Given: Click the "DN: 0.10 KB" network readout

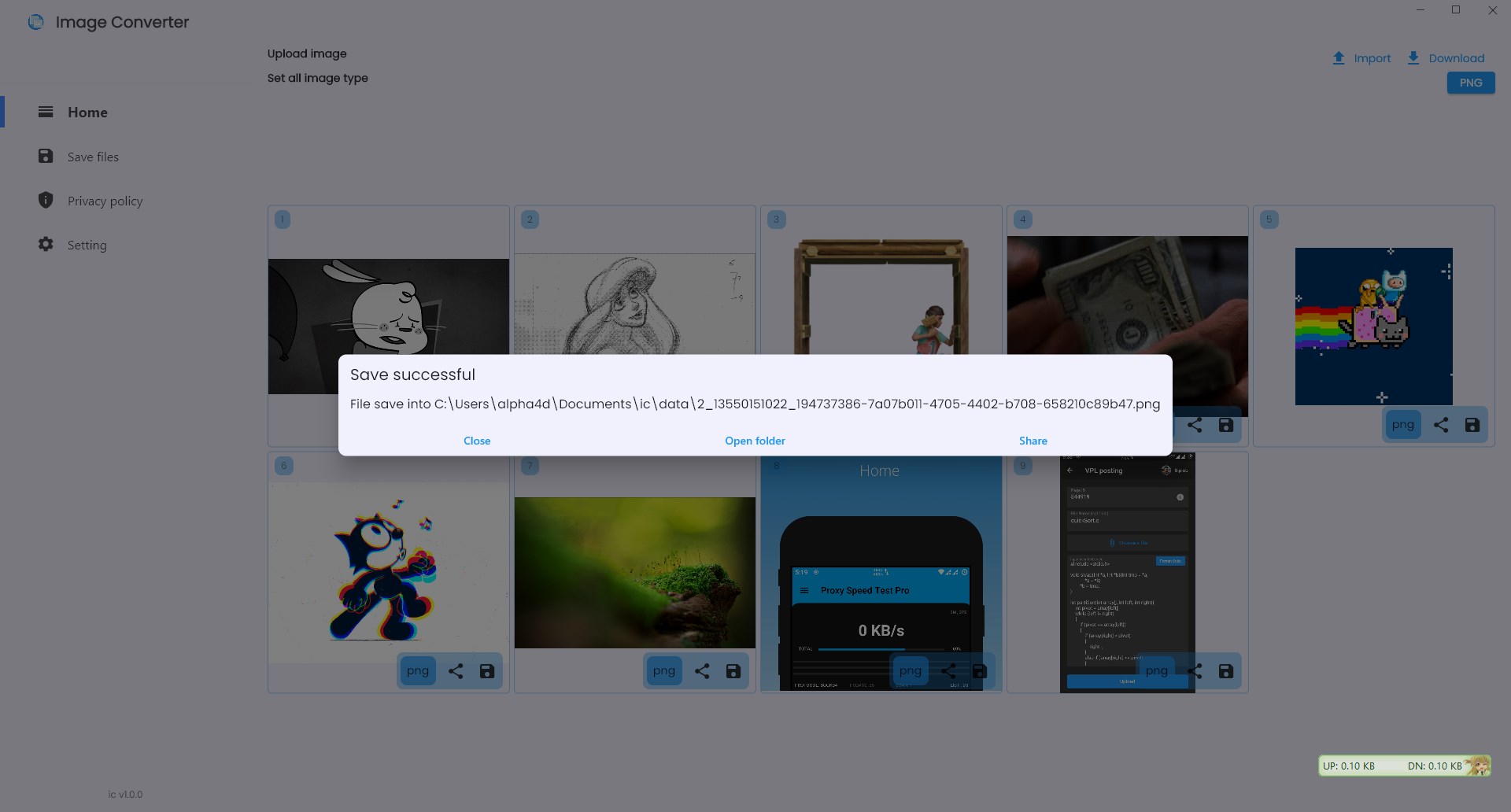Looking at the screenshot, I should [1434, 766].
